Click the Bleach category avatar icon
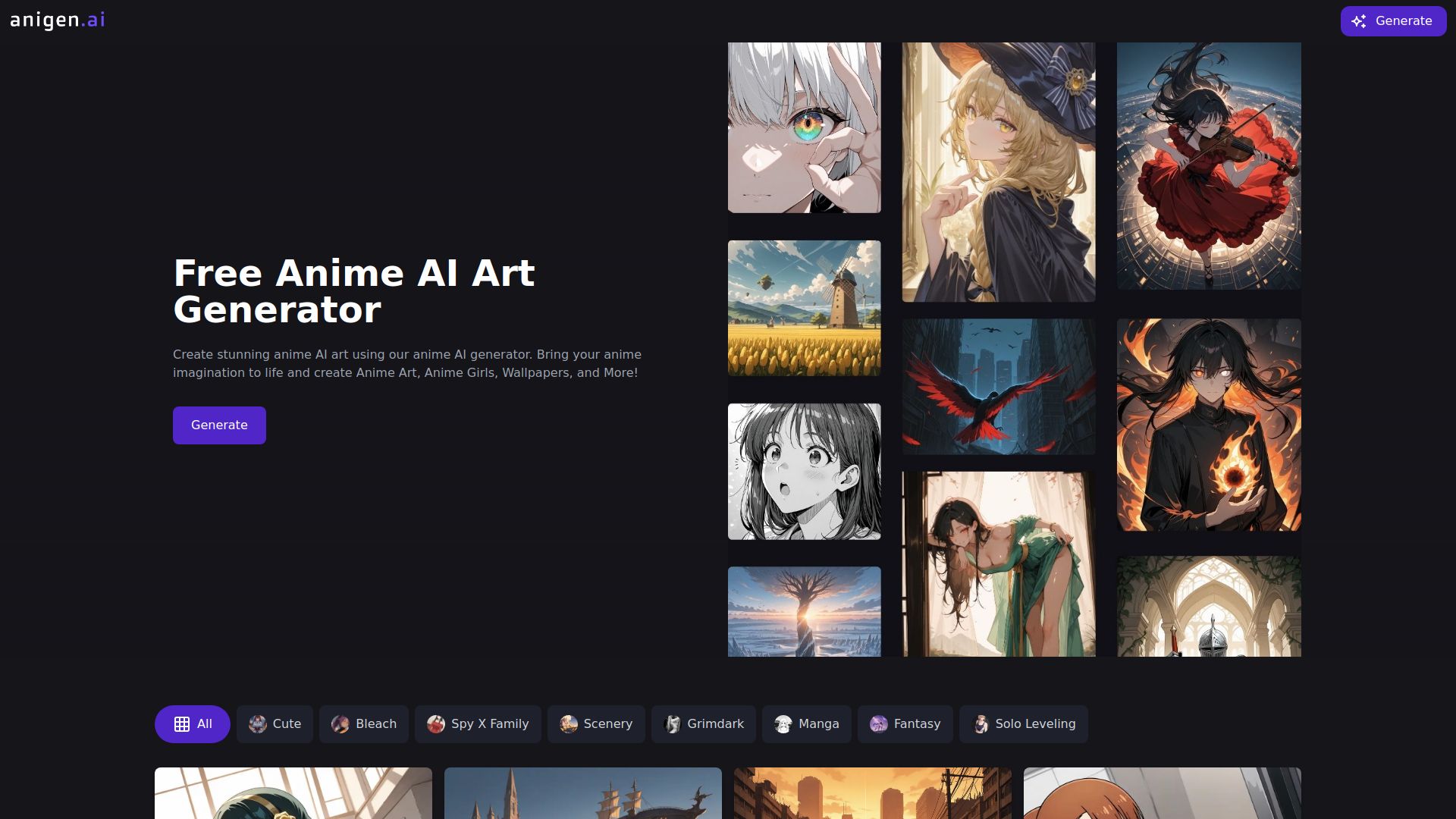The height and width of the screenshot is (819, 1456). click(x=341, y=723)
